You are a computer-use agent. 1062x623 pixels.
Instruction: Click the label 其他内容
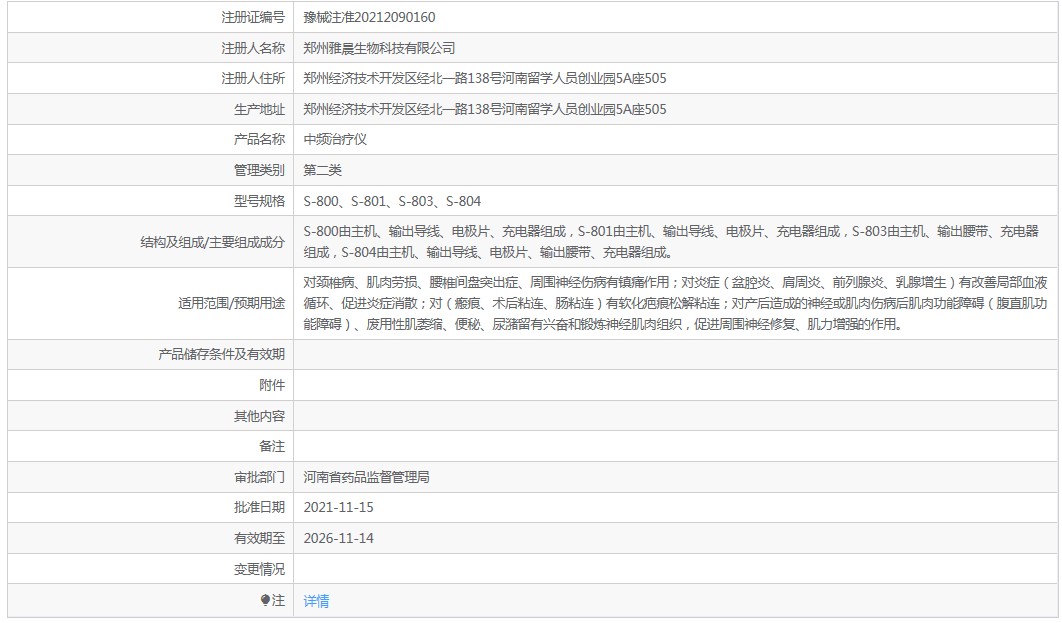point(259,416)
